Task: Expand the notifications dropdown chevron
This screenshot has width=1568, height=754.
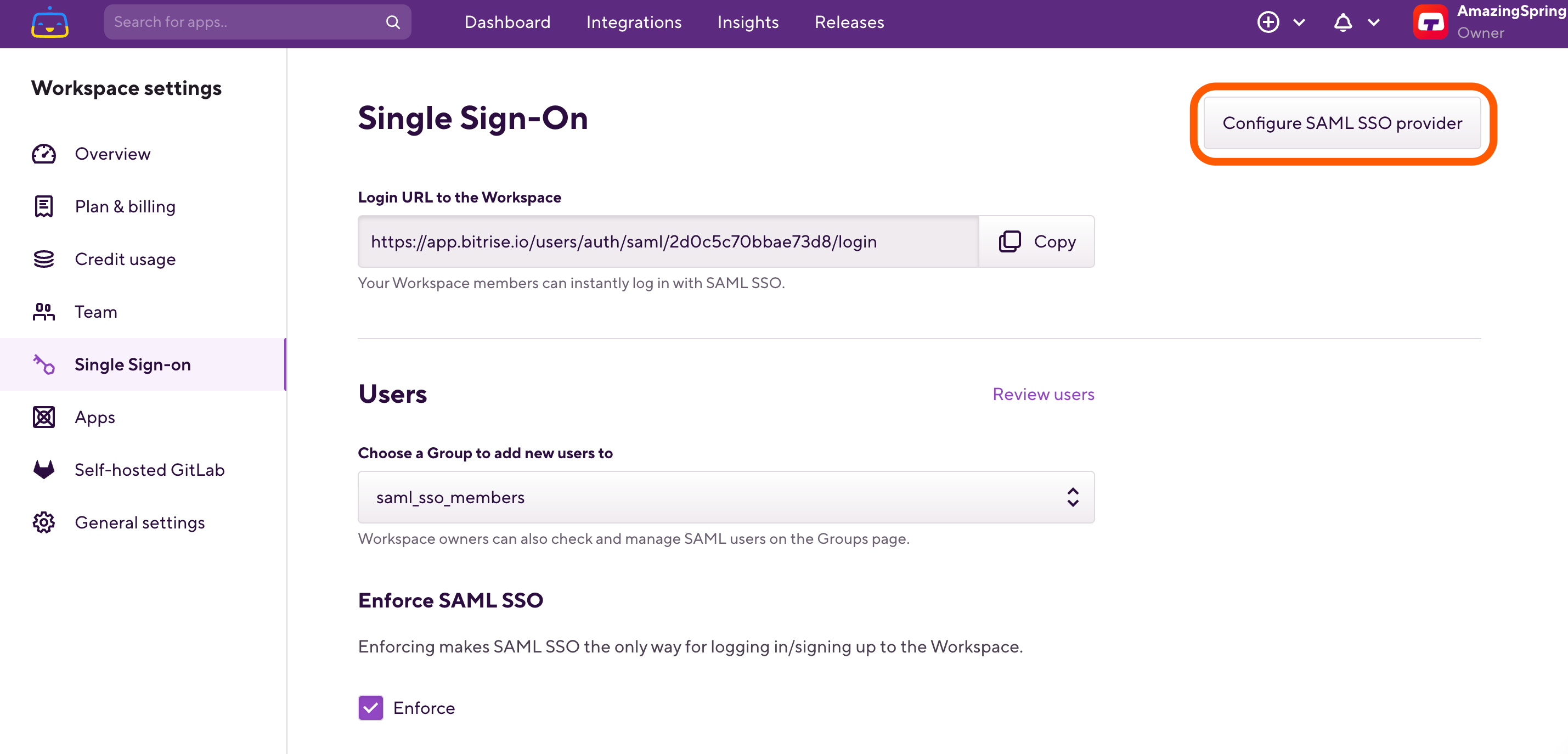Action: 1374,22
